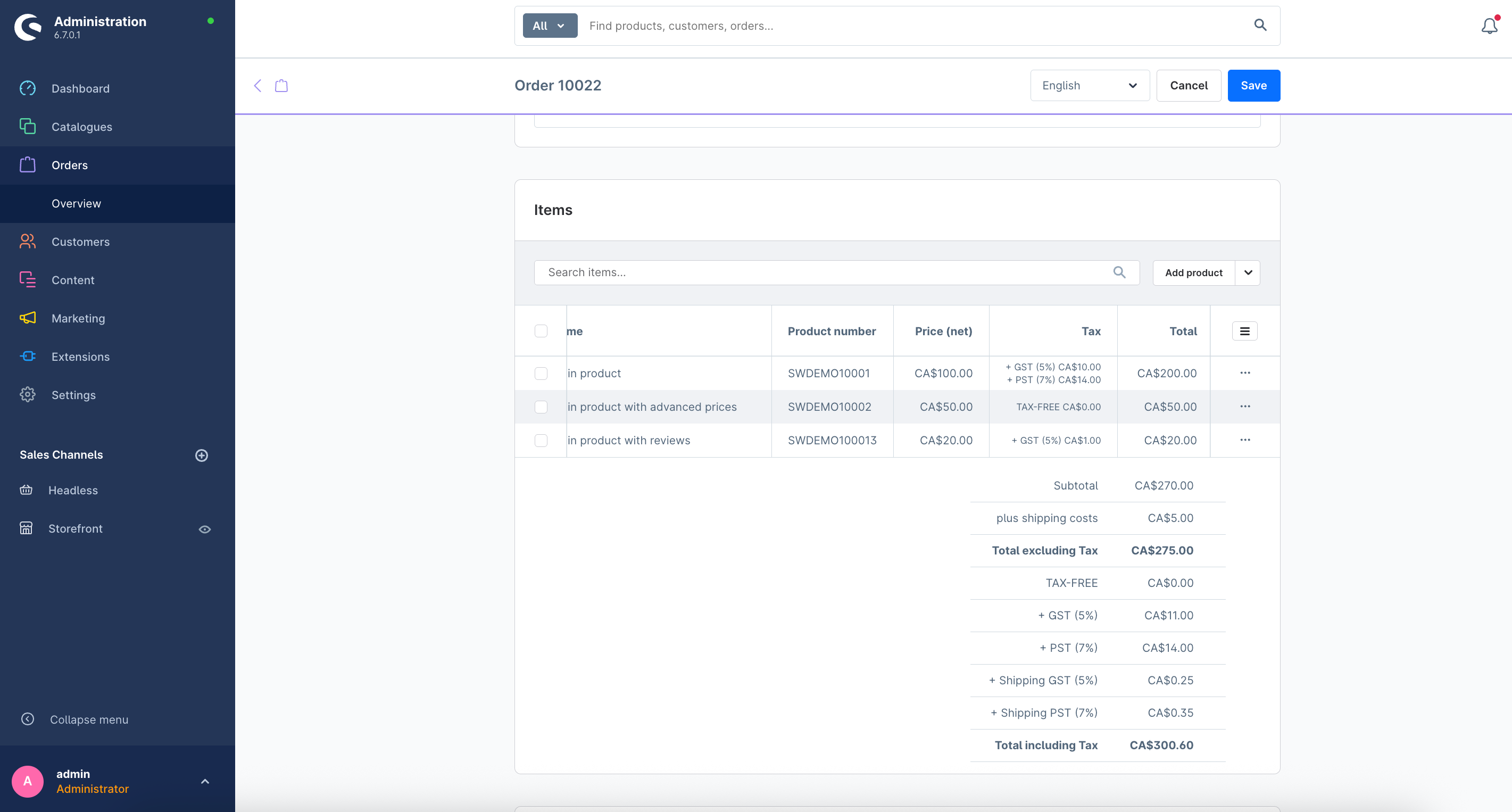Open Catalogues menu item
The width and height of the screenshot is (1512, 812).
pyautogui.click(x=81, y=127)
